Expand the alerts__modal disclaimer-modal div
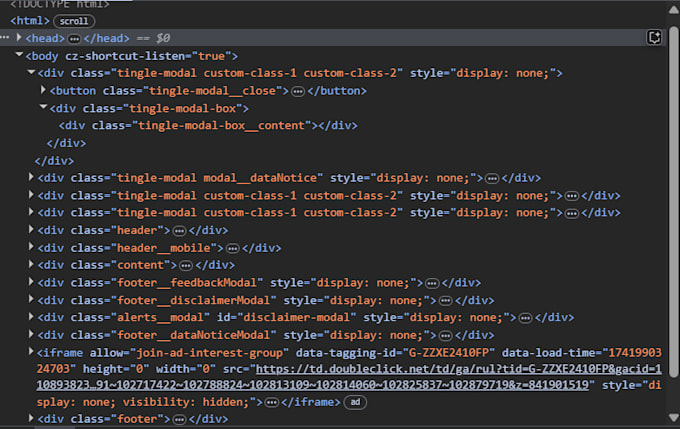The width and height of the screenshot is (680, 429). pos(31,317)
